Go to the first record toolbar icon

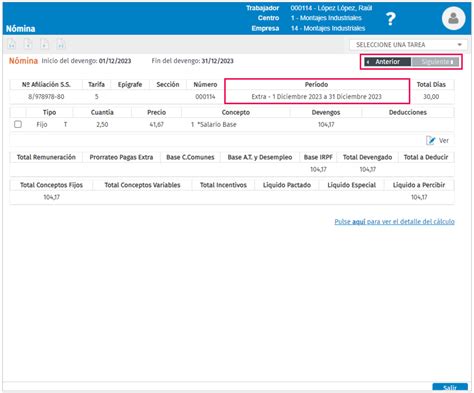click(12, 44)
